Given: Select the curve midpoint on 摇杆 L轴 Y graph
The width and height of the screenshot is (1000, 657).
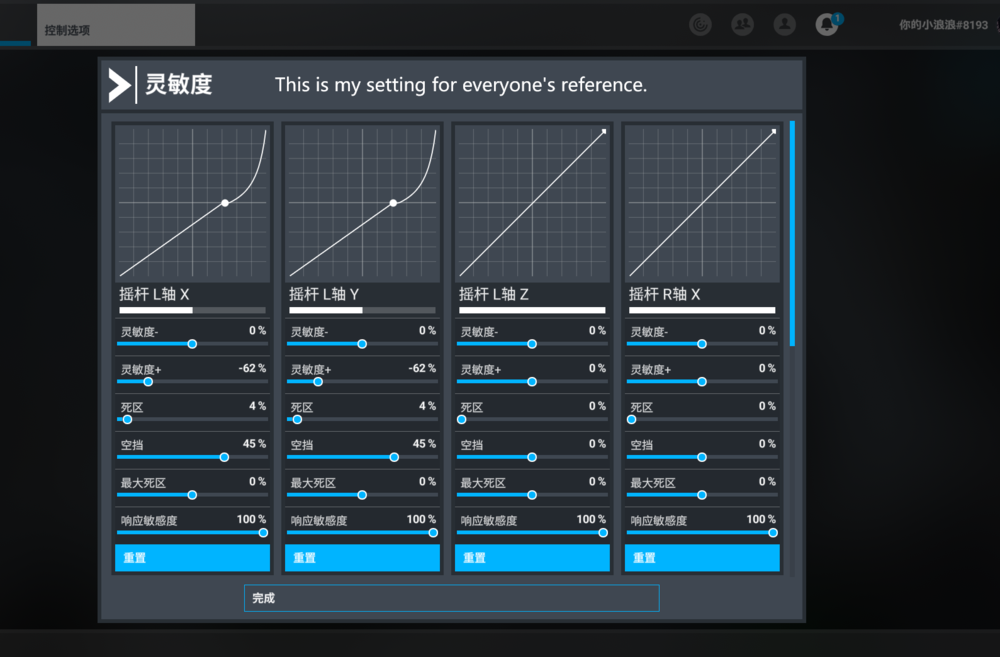Looking at the screenshot, I should click(393, 203).
